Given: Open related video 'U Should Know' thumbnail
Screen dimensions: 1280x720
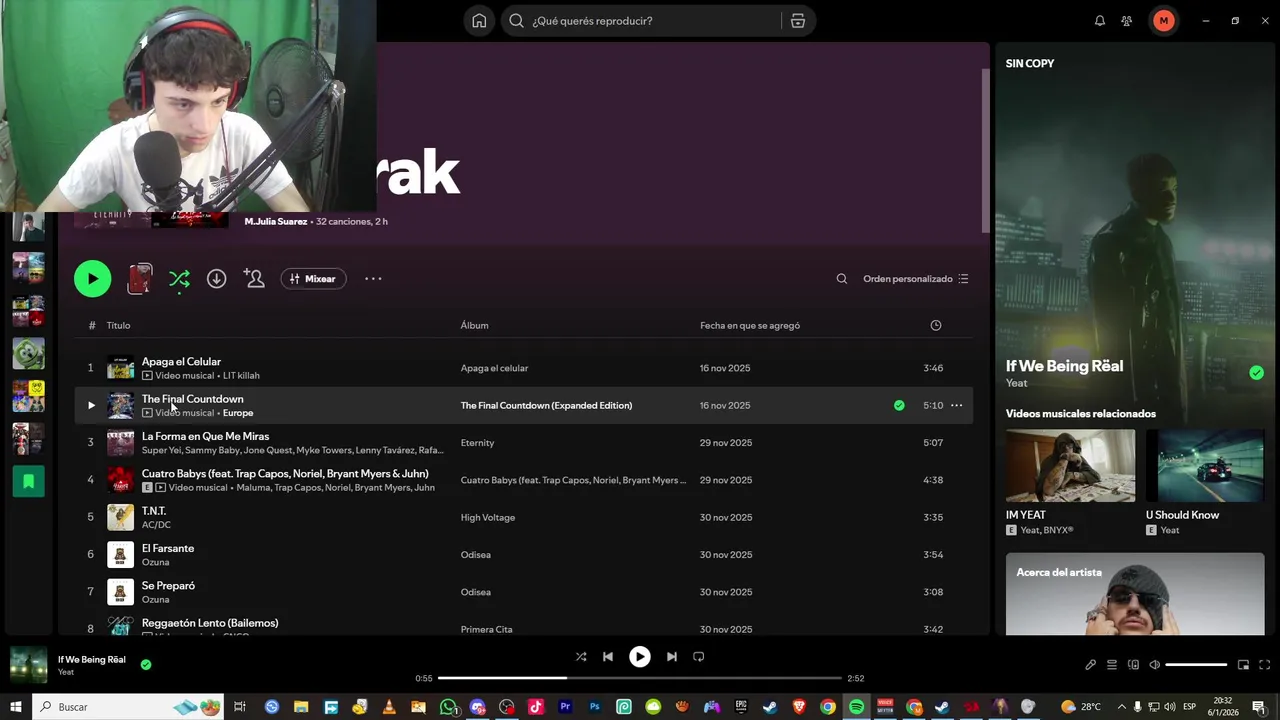Looking at the screenshot, I should [x=1205, y=466].
